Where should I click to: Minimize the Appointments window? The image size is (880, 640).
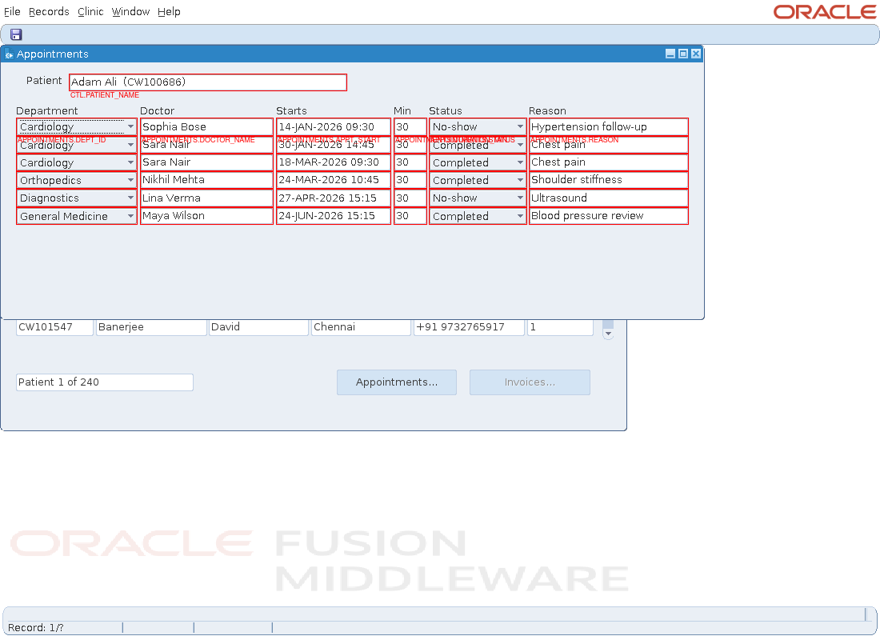tap(670, 54)
